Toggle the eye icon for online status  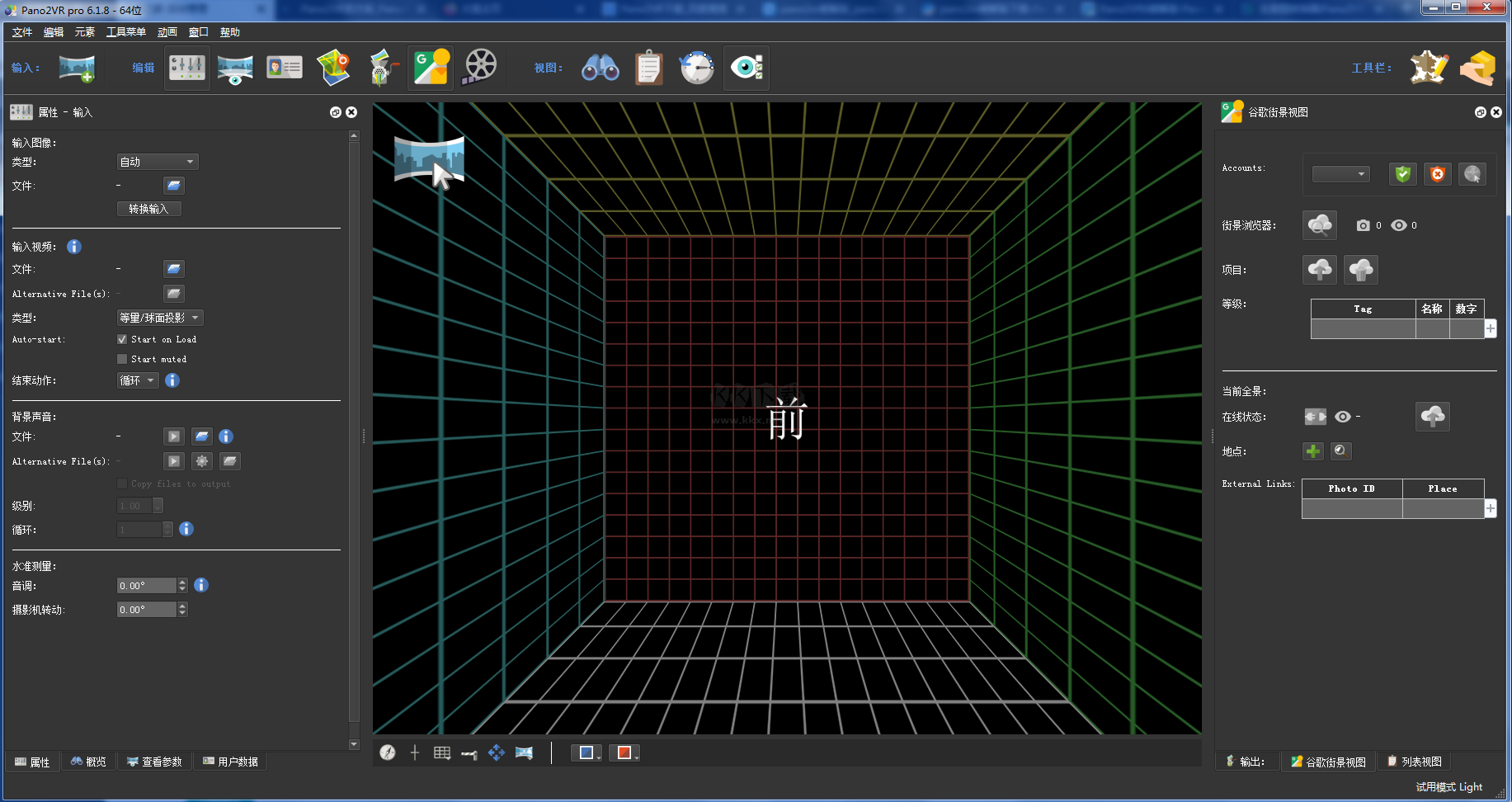[1343, 417]
